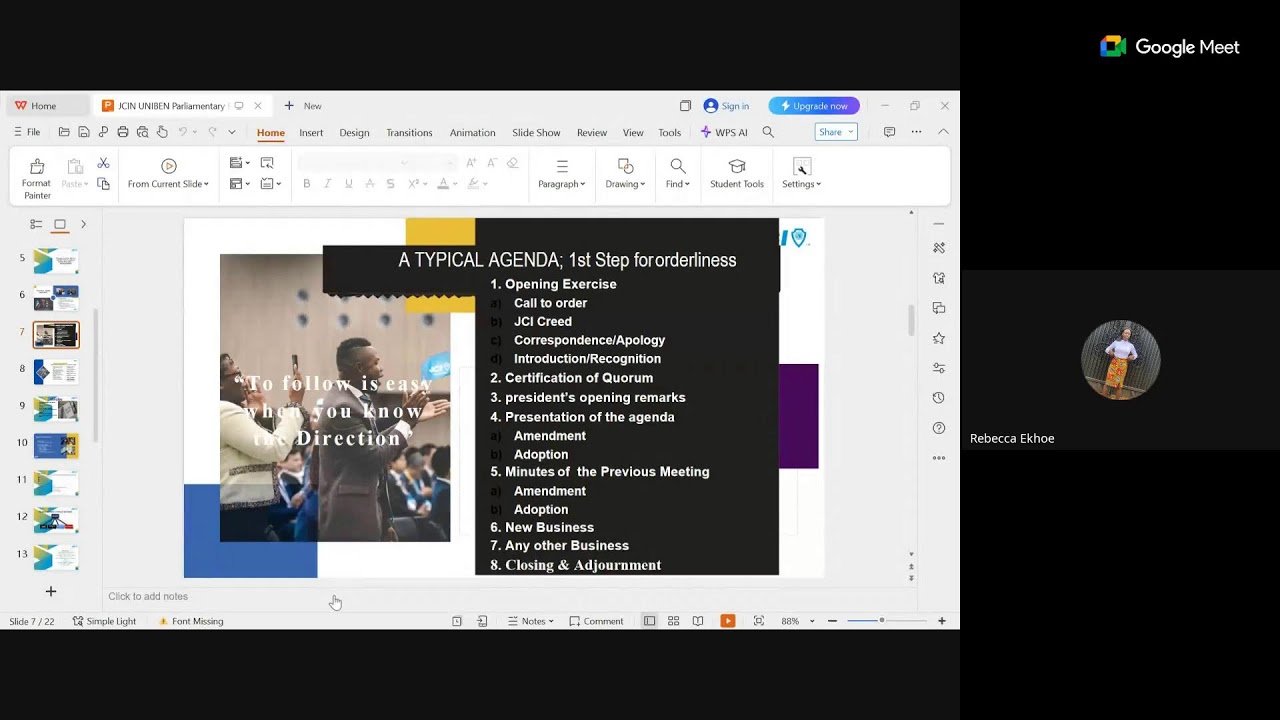Click the Copy icon below scissors
The height and width of the screenshot is (720, 1280).
coord(103,184)
